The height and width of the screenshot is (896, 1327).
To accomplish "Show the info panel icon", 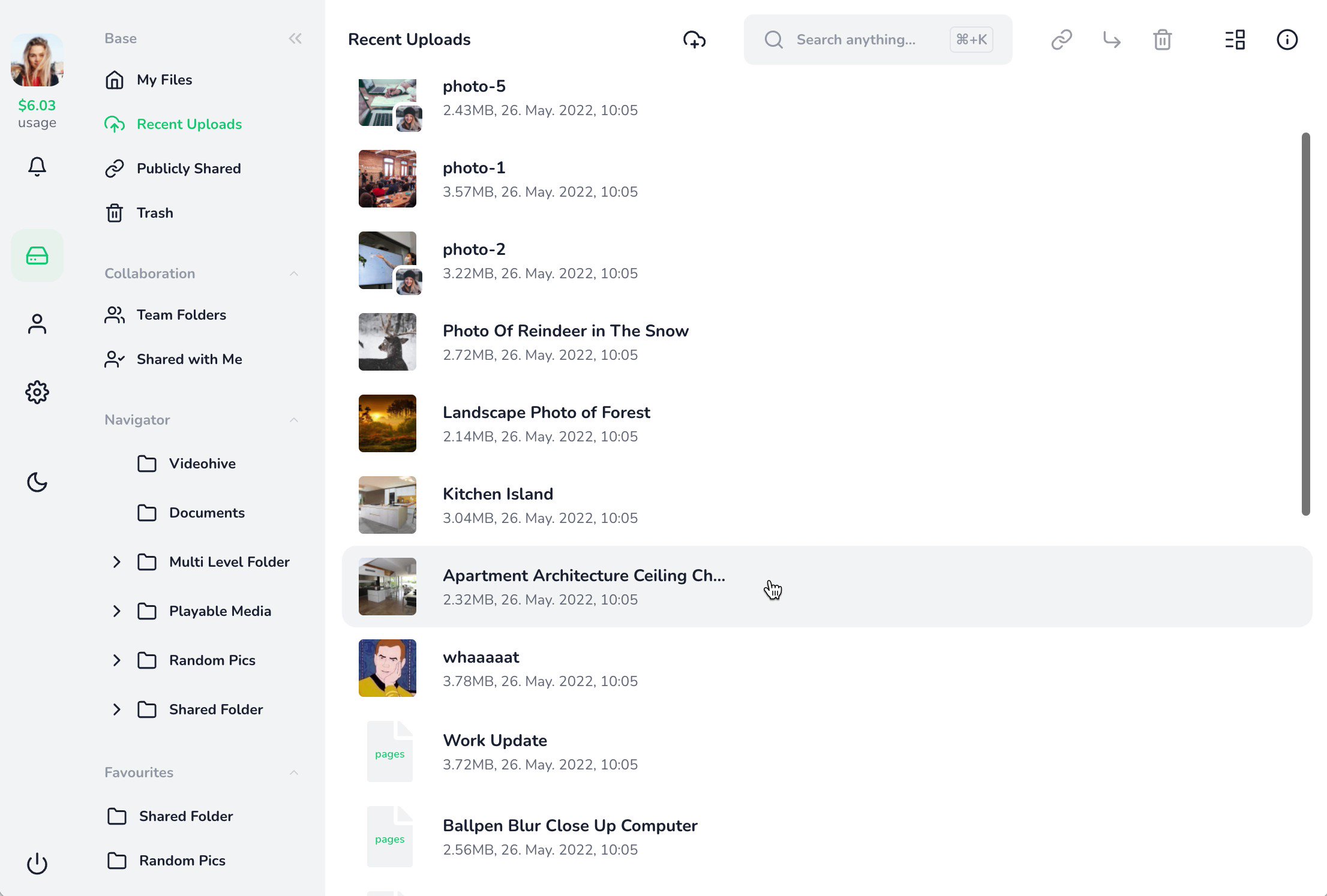I will click(1287, 40).
